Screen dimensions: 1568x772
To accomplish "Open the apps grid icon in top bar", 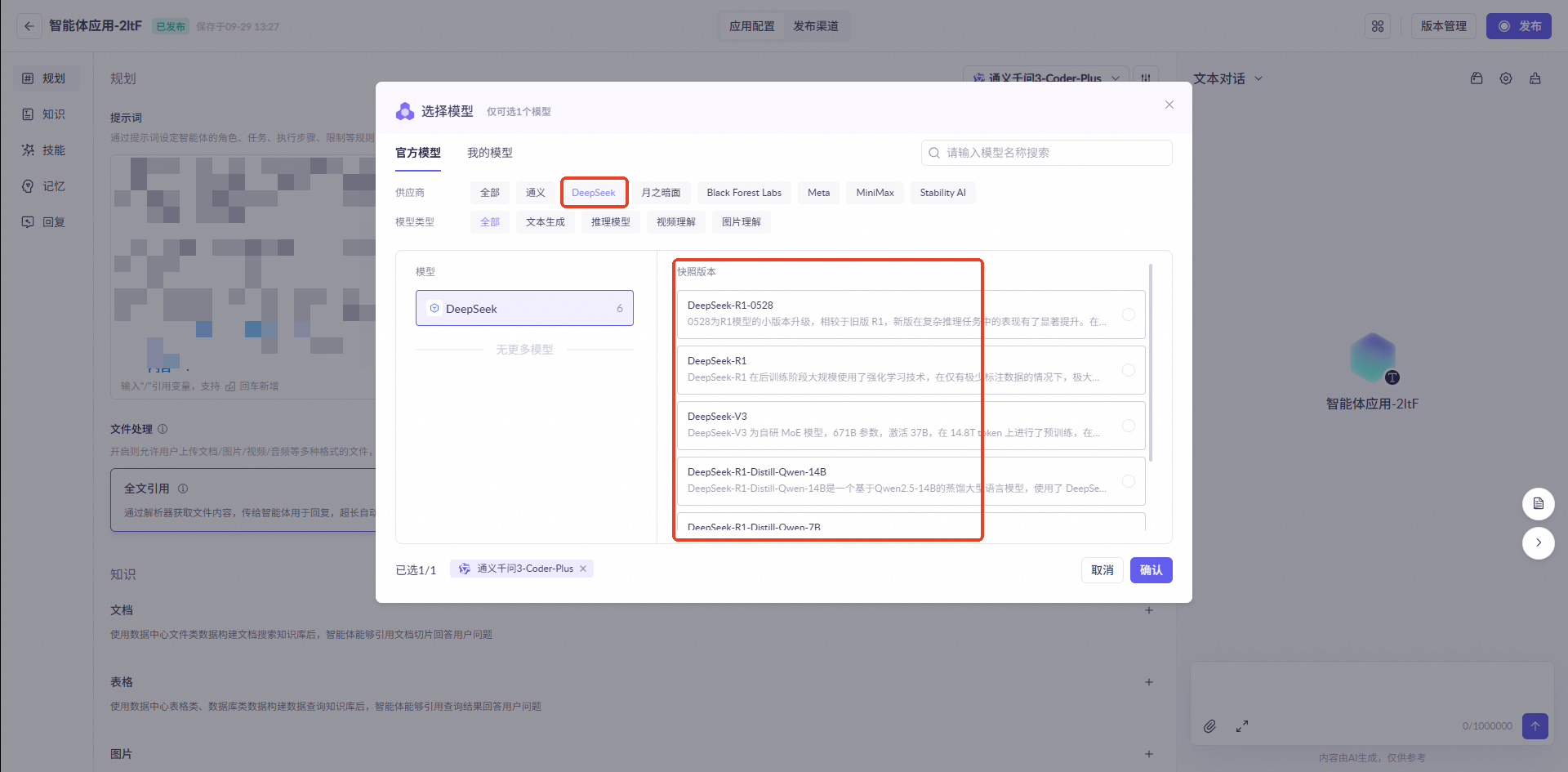I will [x=1378, y=26].
